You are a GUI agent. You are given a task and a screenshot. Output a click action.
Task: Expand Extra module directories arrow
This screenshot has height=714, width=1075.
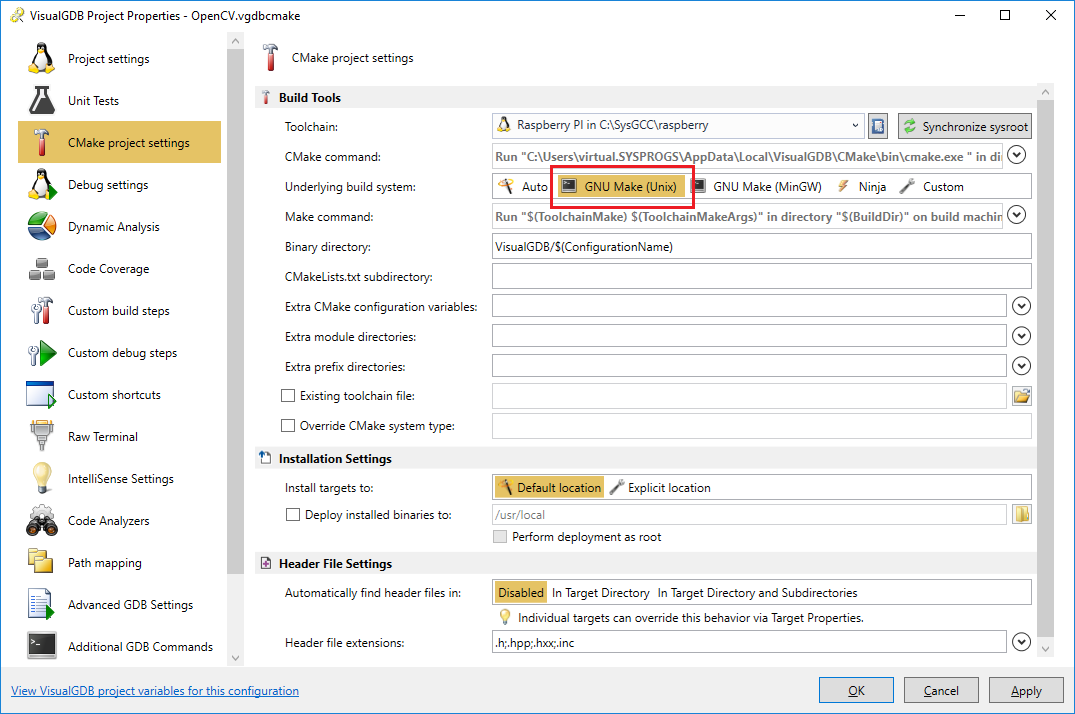1022,336
